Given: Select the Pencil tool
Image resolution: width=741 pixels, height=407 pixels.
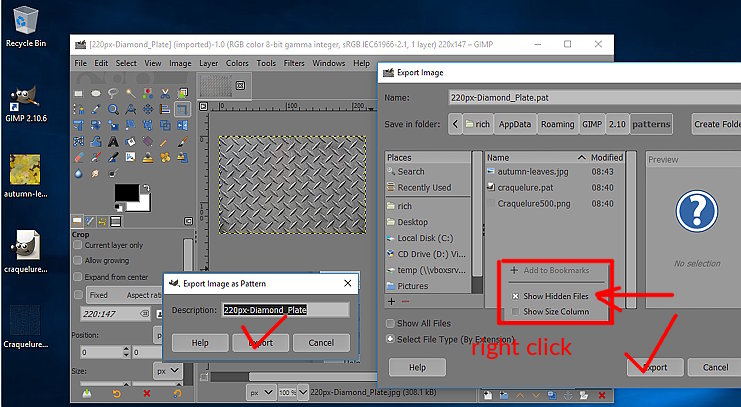Looking at the screenshot, I should [165, 141].
